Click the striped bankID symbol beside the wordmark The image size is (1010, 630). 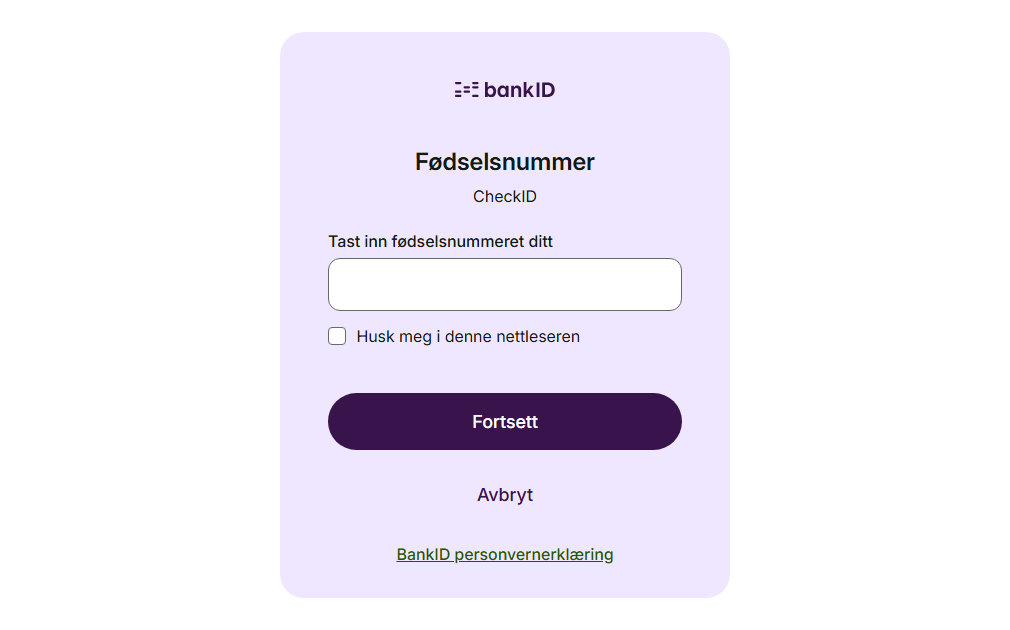pyautogui.click(x=466, y=90)
